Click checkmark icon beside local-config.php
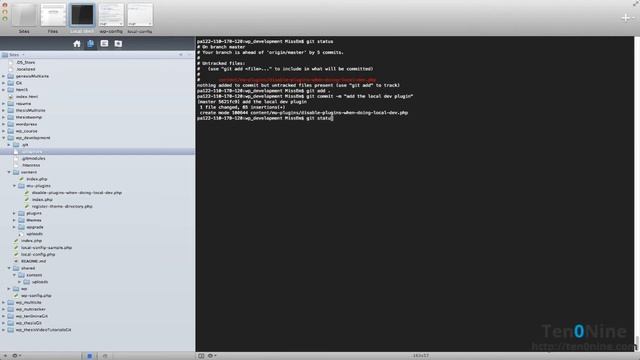 pyautogui.click(x=16, y=254)
